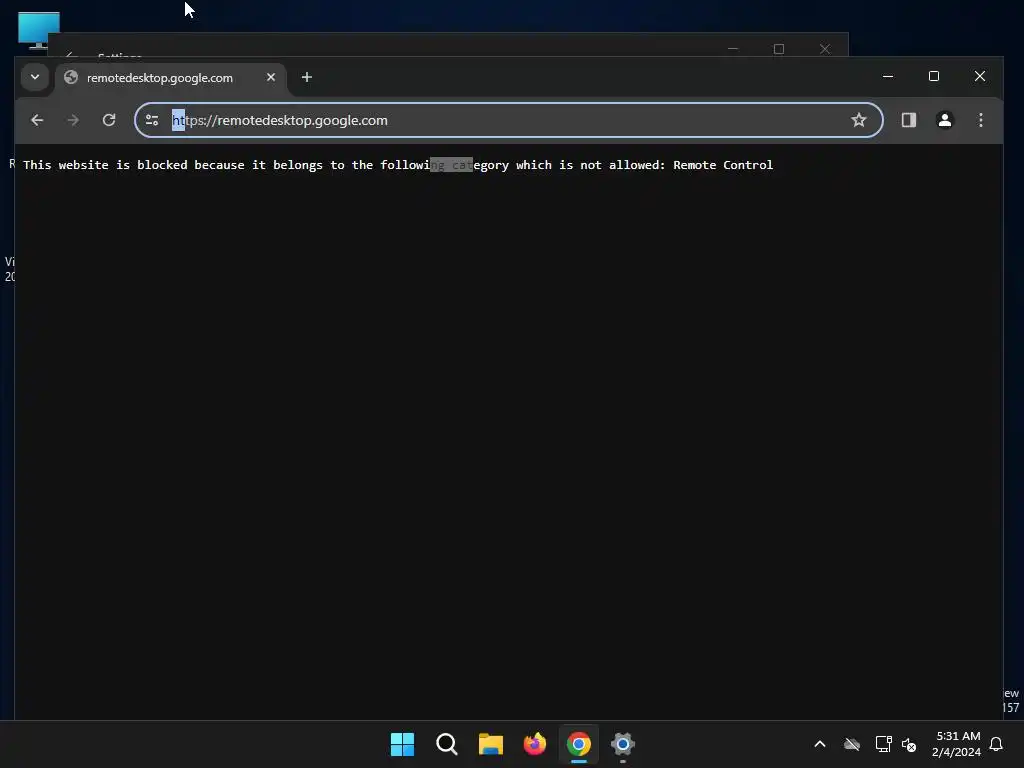Minimize the Chrome window

pos(888,76)
